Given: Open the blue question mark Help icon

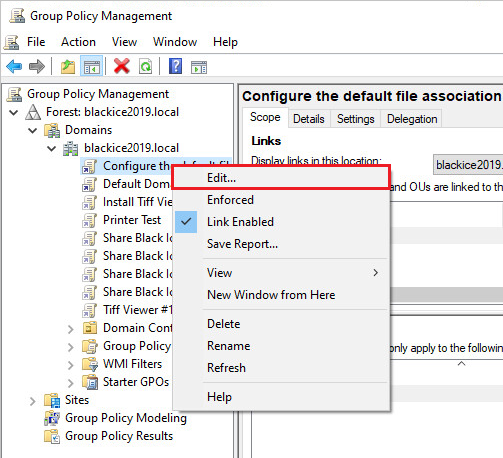Looking at the screenshot, I should (x=175, y=66).
